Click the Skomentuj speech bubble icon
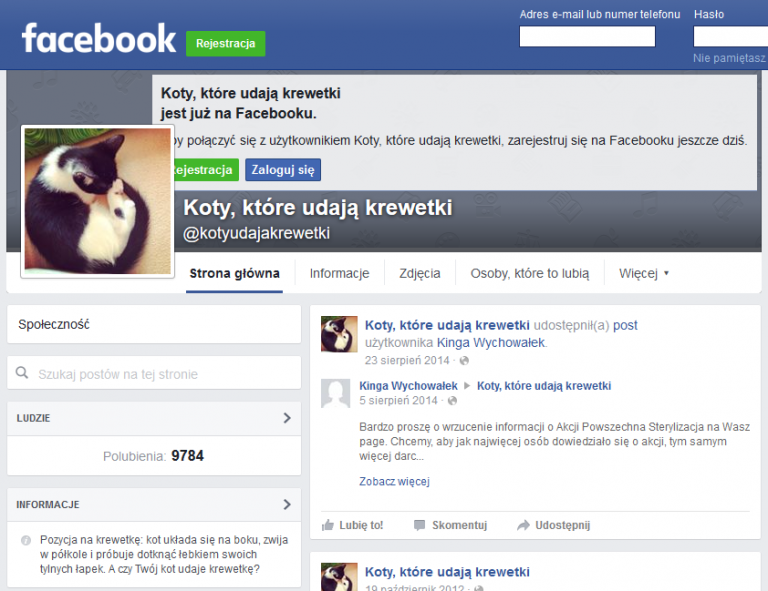Viewport: 768px width, 591px height. tap(419, 525)
